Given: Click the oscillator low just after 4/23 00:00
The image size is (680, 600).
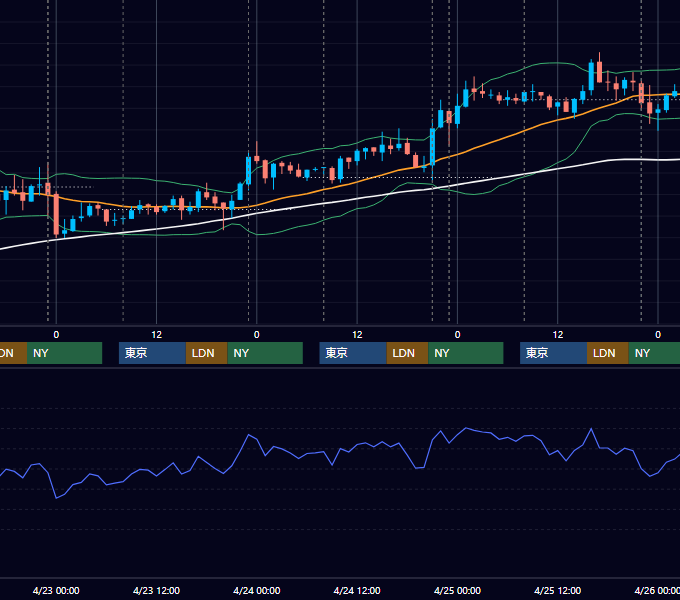Looking at the screenshot, I should [x=56, y=498].
